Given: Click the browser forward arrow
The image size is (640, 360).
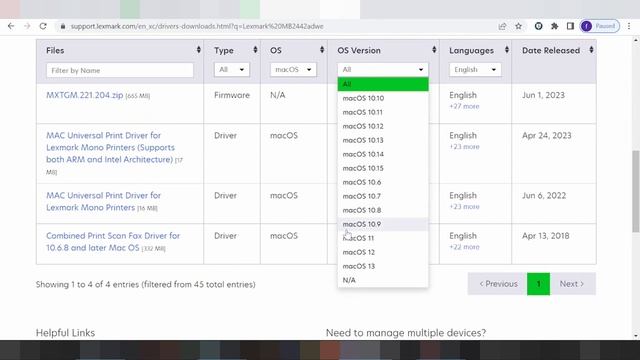Looking at the screenshot, I should point(27,26).
